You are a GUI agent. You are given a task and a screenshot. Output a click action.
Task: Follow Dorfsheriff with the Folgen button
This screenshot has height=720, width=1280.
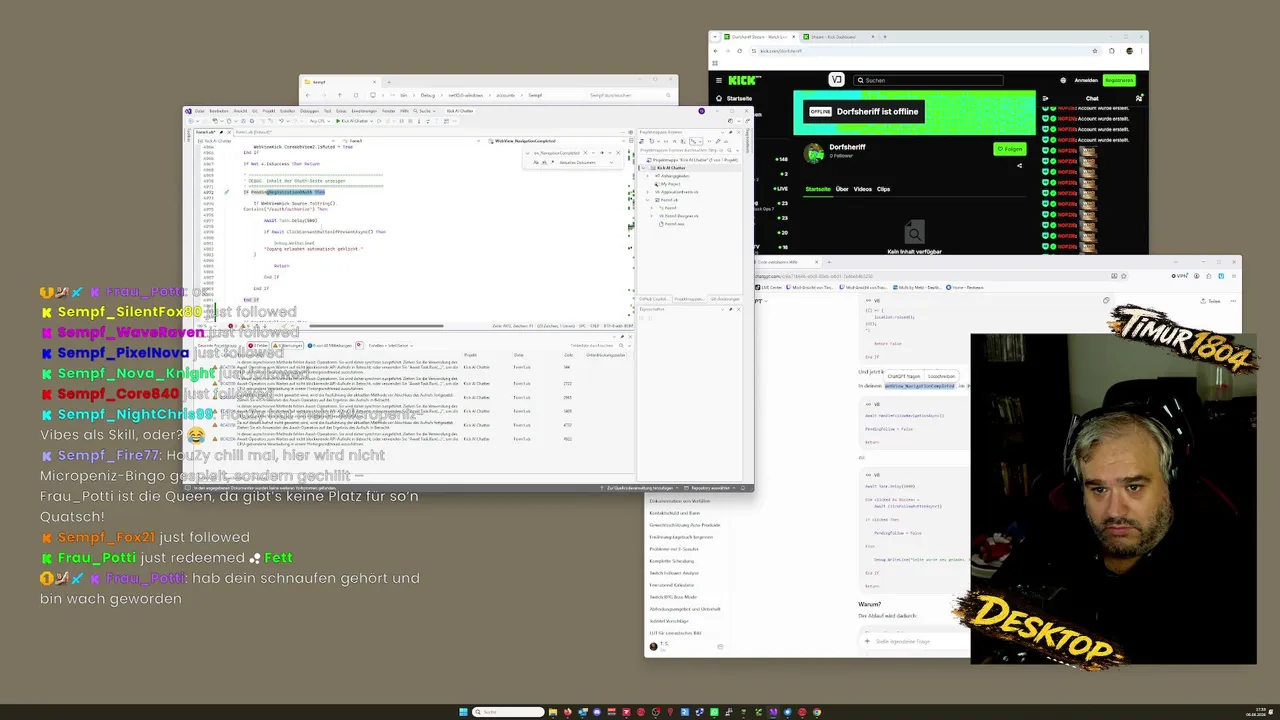1010,149
